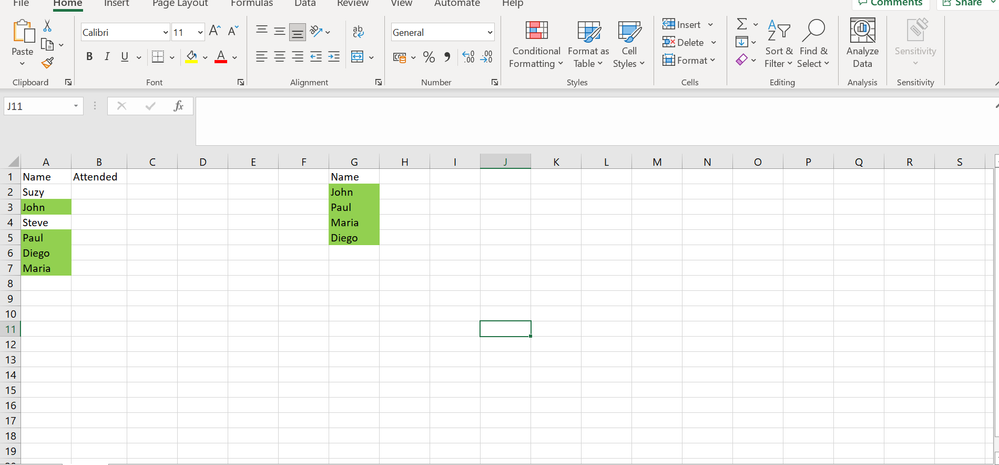
Task: Open Conditional Formatting menu
Action: pos(536,45)
